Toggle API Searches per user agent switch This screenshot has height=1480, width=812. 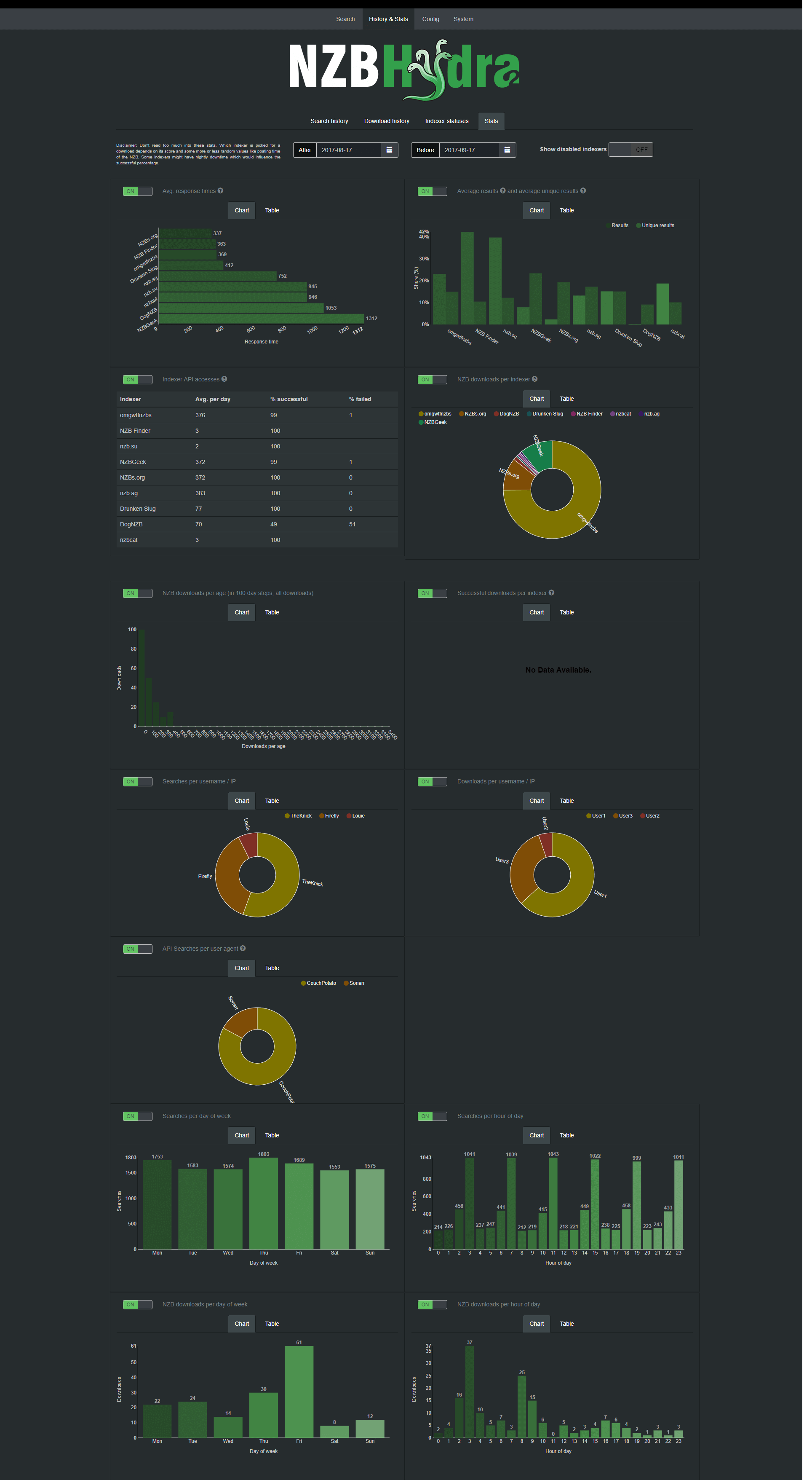(137, 949)
